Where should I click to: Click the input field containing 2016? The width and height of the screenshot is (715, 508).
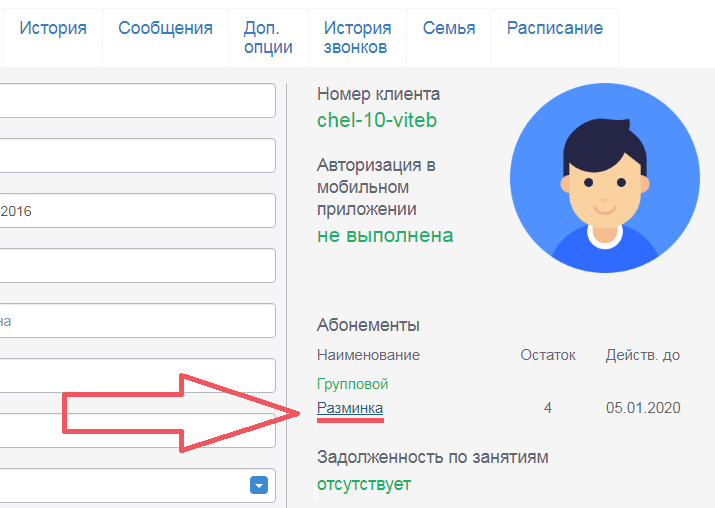[x=137, y=211]
